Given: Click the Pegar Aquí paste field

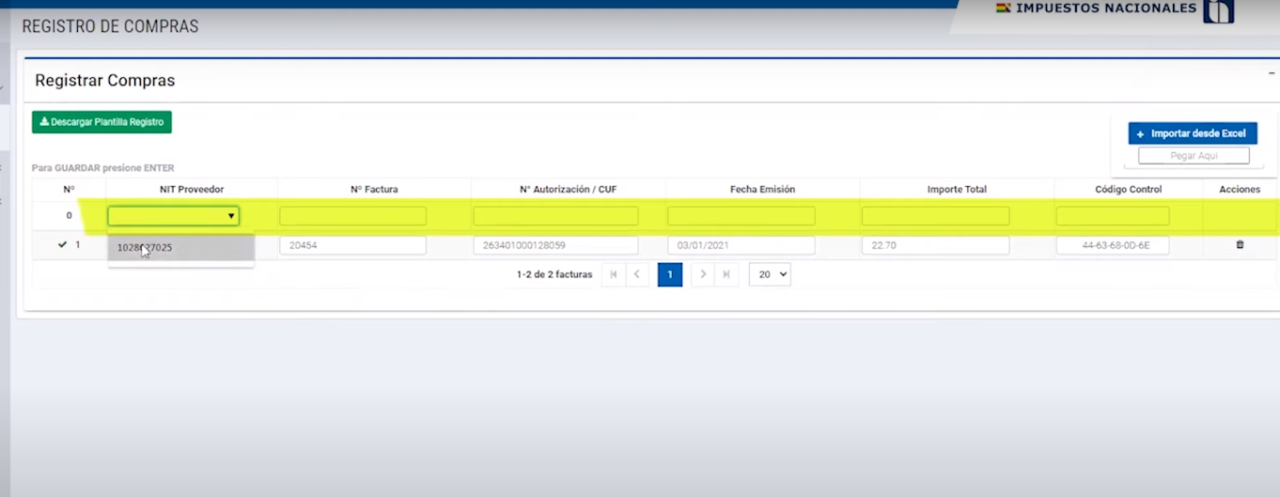Looking at the screenshot, I should click(x=1193, y=156).
